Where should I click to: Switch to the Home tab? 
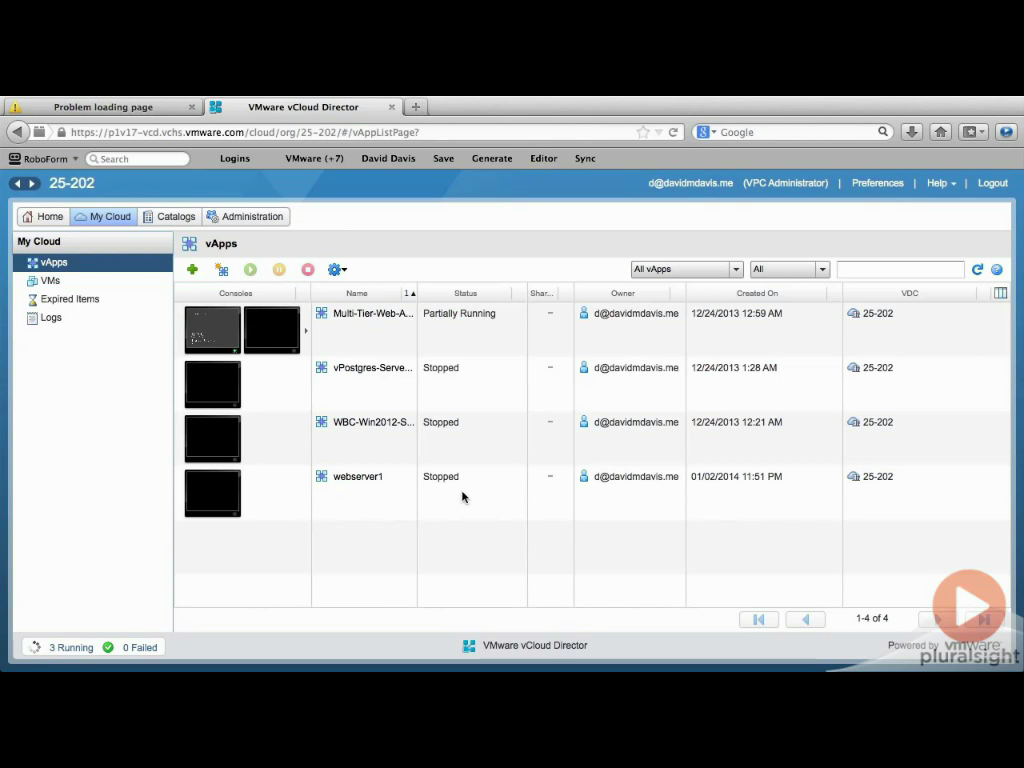coord(43,216)
